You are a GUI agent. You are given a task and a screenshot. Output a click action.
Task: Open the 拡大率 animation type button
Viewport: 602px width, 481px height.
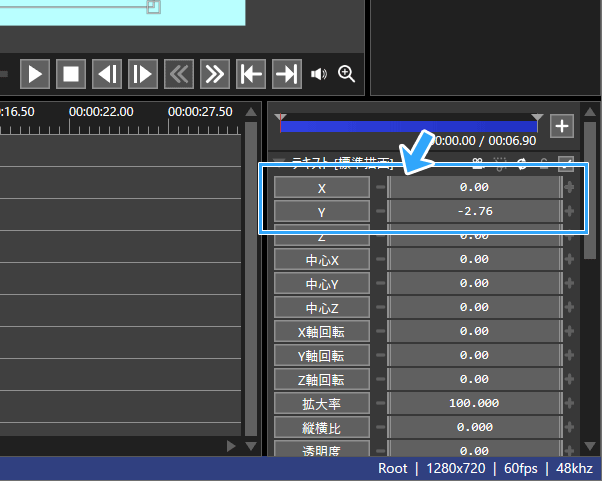pyautogui.click(x=322, y=403)
